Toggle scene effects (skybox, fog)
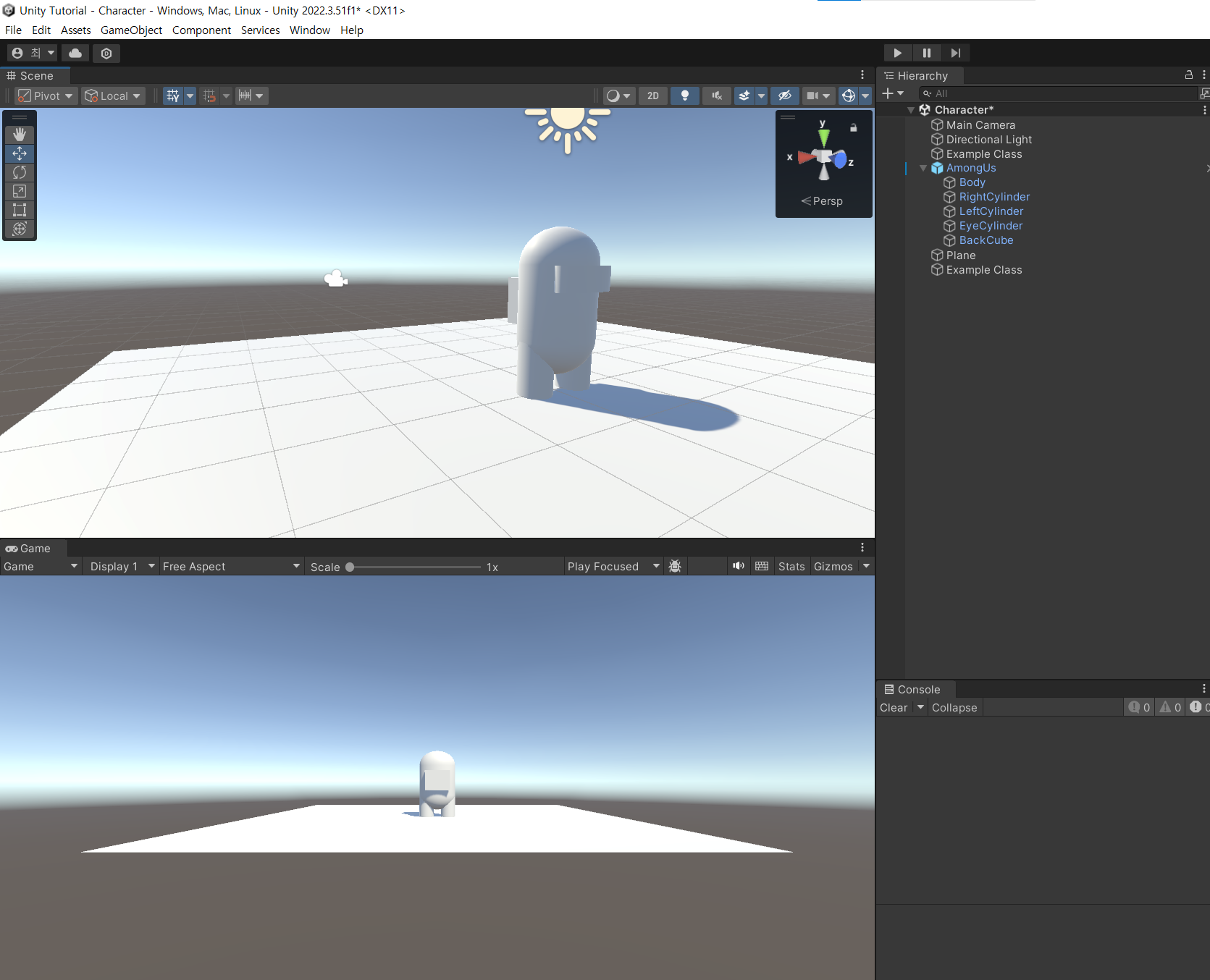The image size is (1210, 980). click(x=744, y=96)
